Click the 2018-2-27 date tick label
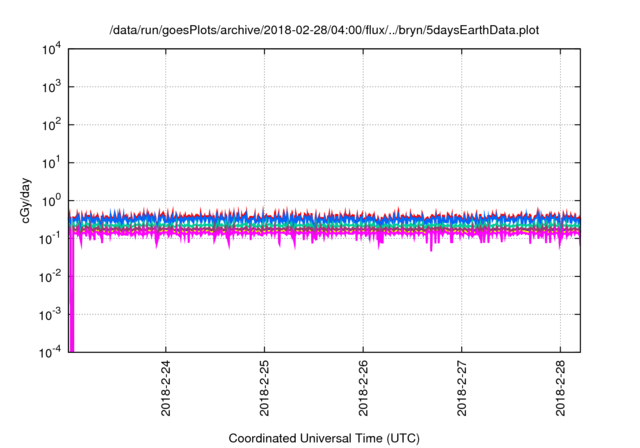The image size is (640, 448). (462, 388)
